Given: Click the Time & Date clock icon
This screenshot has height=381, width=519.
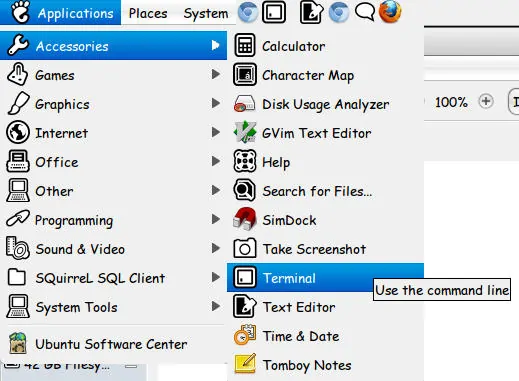Looking at the screenshot, I should (x=245, y=335).
